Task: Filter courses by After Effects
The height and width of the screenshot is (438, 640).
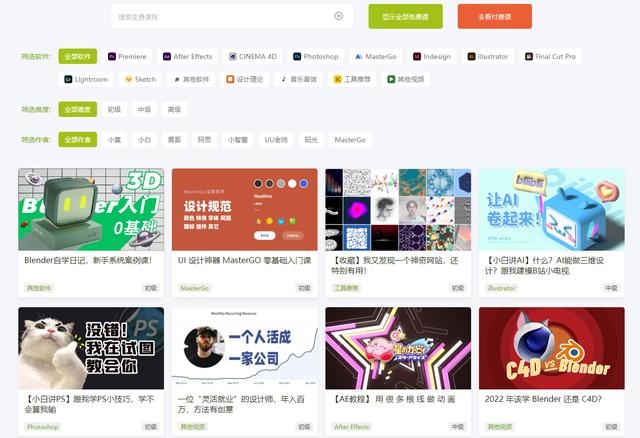Action: point(187,56)
